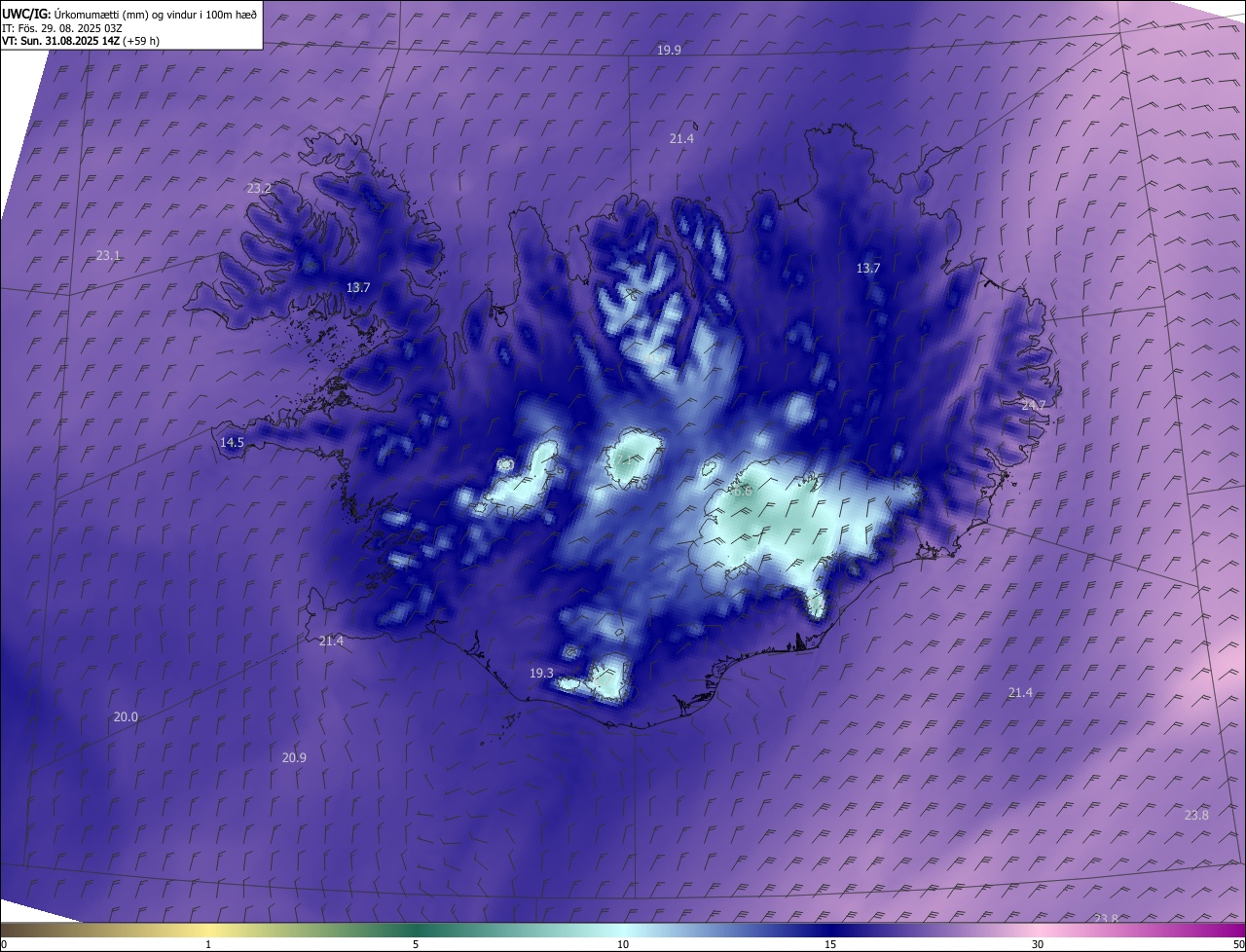Click the 1 tick on the color scale
This screenshot has height=952, width=1246.
click(x=208, y=944)
